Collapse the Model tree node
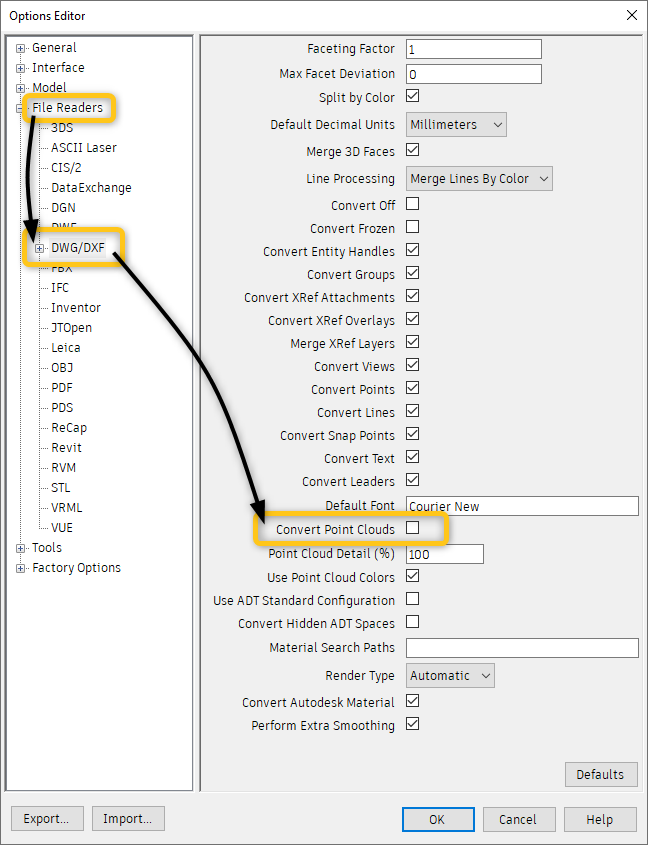This screenshot has width=648, height=845. pyautogui.click(x=21, y=87)
